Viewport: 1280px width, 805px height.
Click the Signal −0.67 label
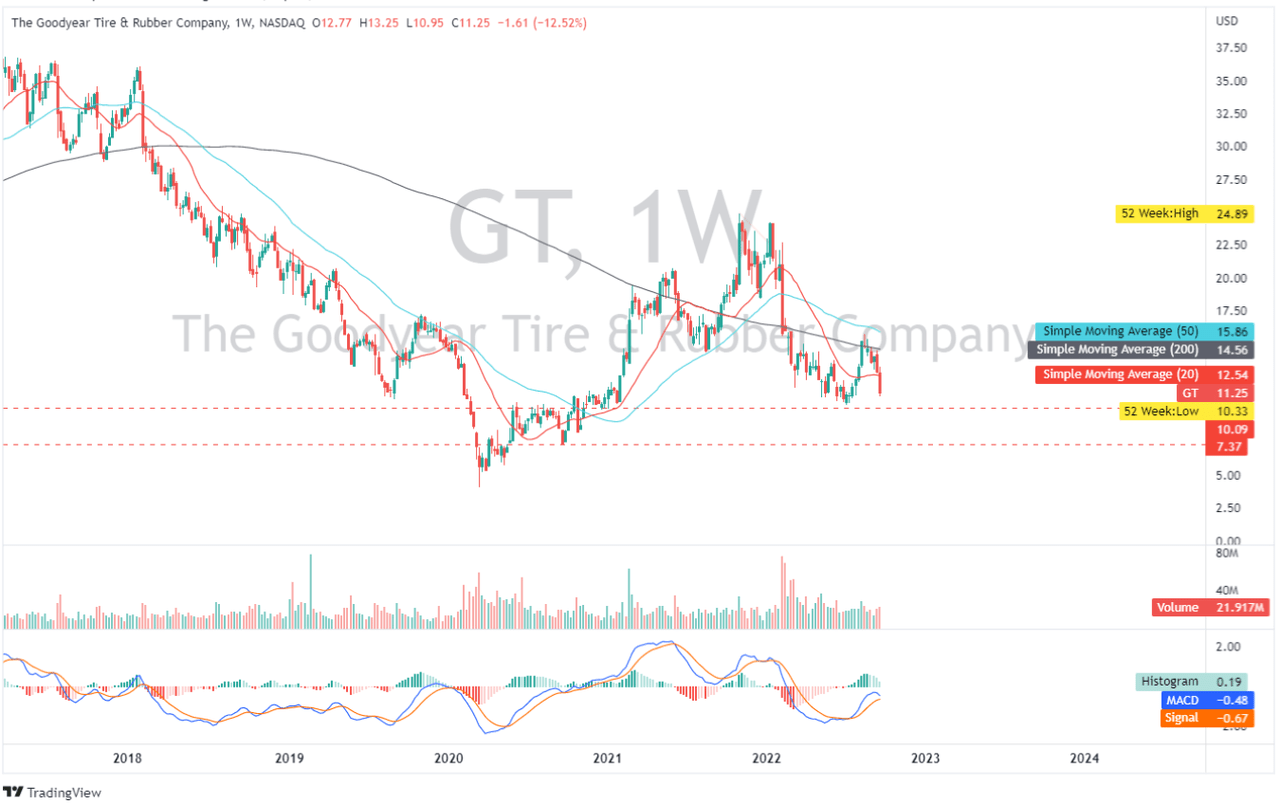[1207, 718]
